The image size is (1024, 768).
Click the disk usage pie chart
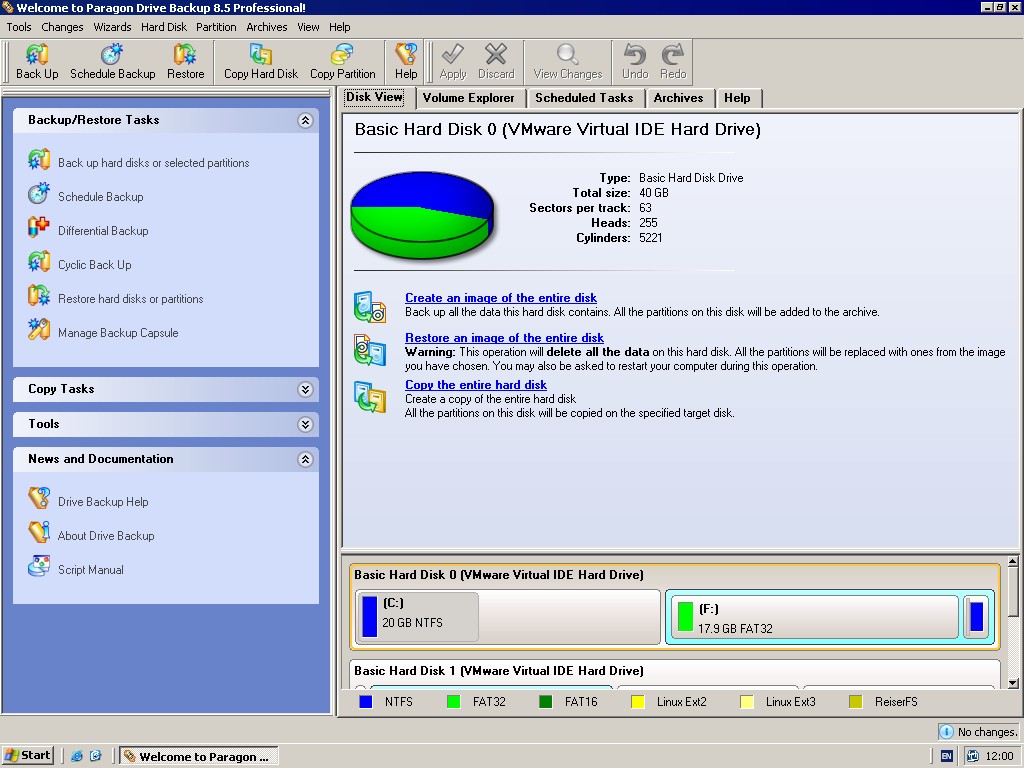423,215
